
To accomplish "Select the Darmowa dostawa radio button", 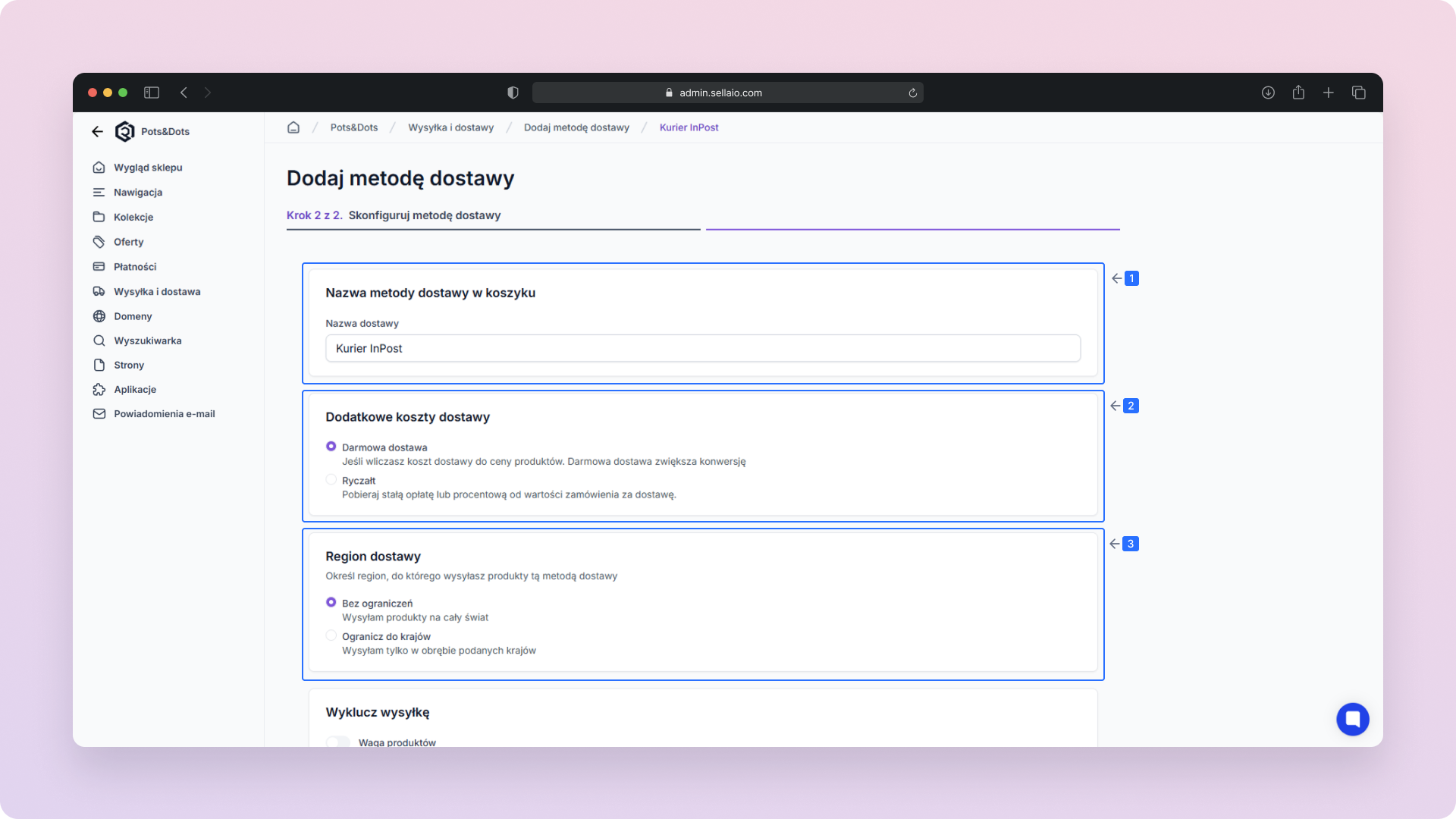I will point(331,447).
